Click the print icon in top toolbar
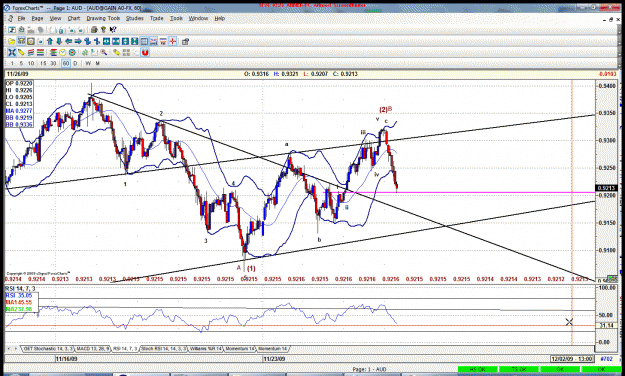Viewport: 625px width, 376px height. pos(94,30)
